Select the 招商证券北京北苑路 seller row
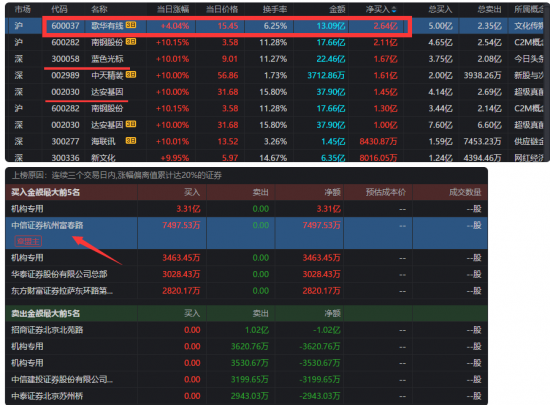550x405 pixels. pyautogui.click(x=246, y=330)
